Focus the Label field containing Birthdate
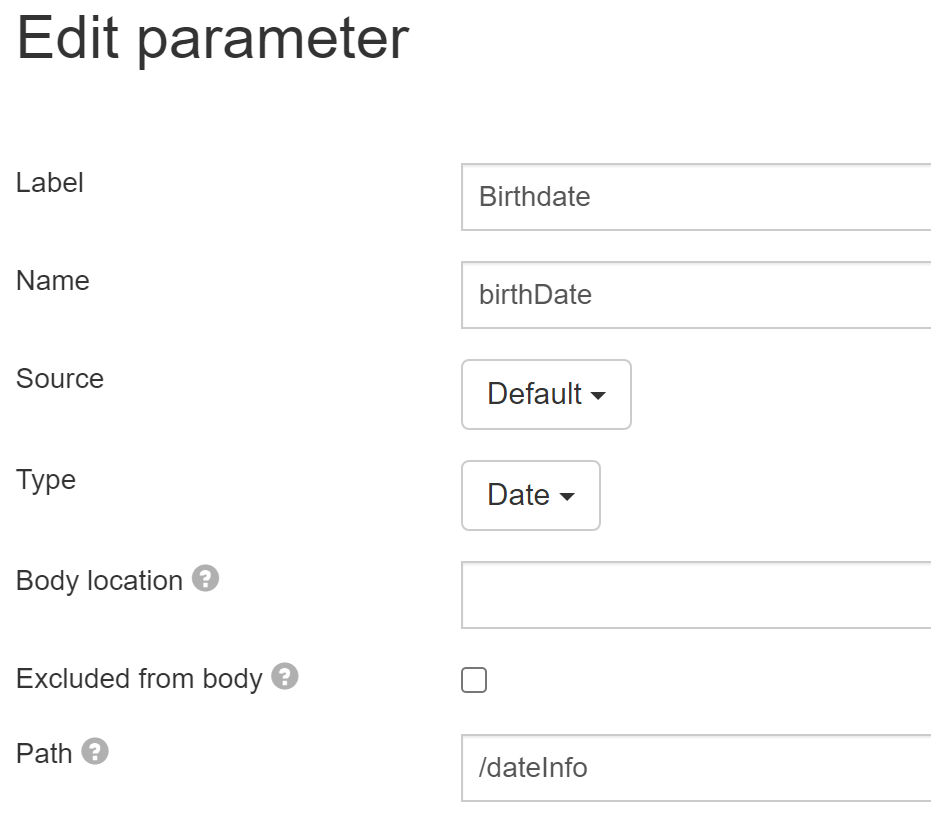 pyautogui.click(x=696, y=197)
